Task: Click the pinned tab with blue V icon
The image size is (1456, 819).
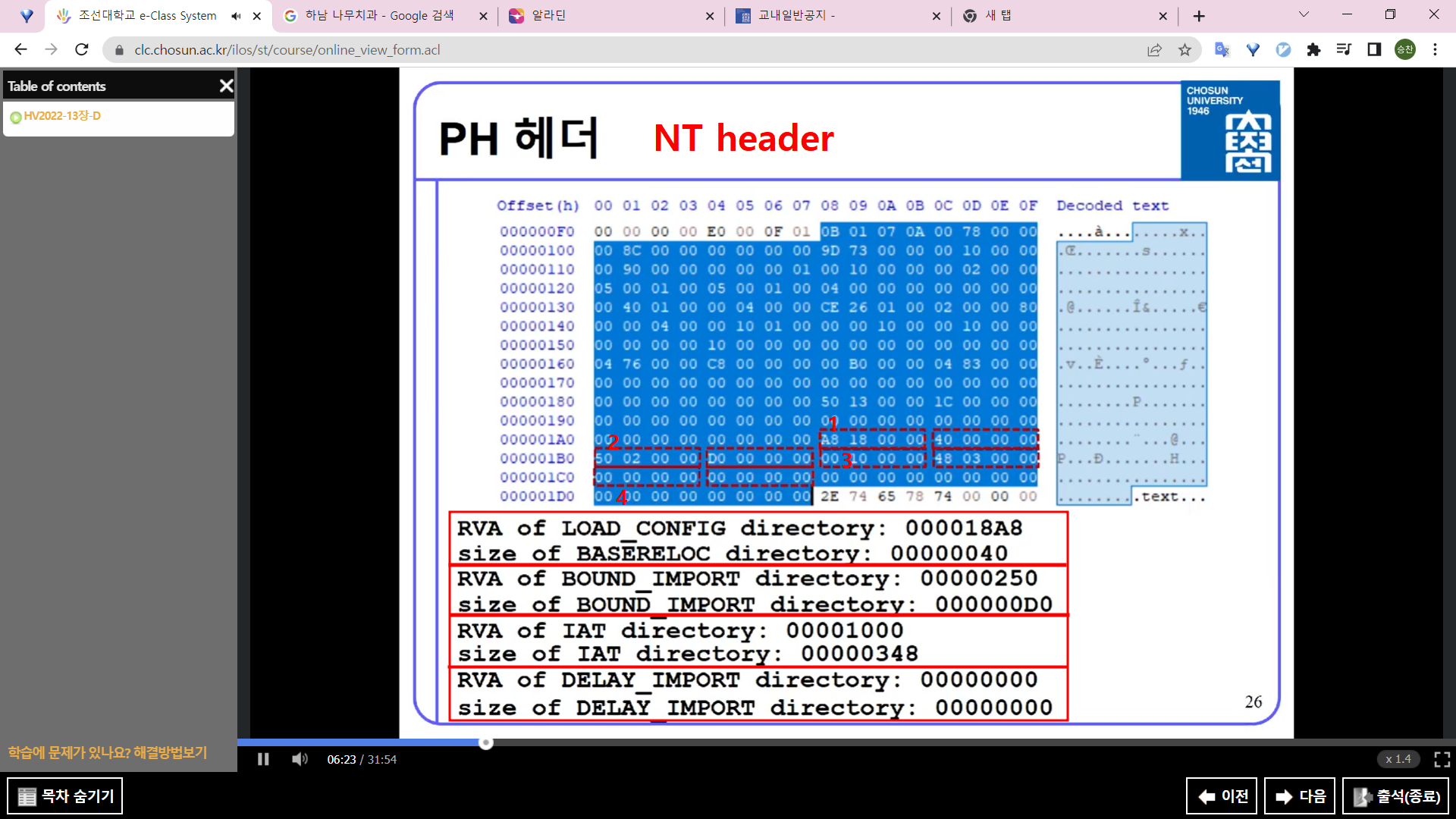Action: pos(27,16)
